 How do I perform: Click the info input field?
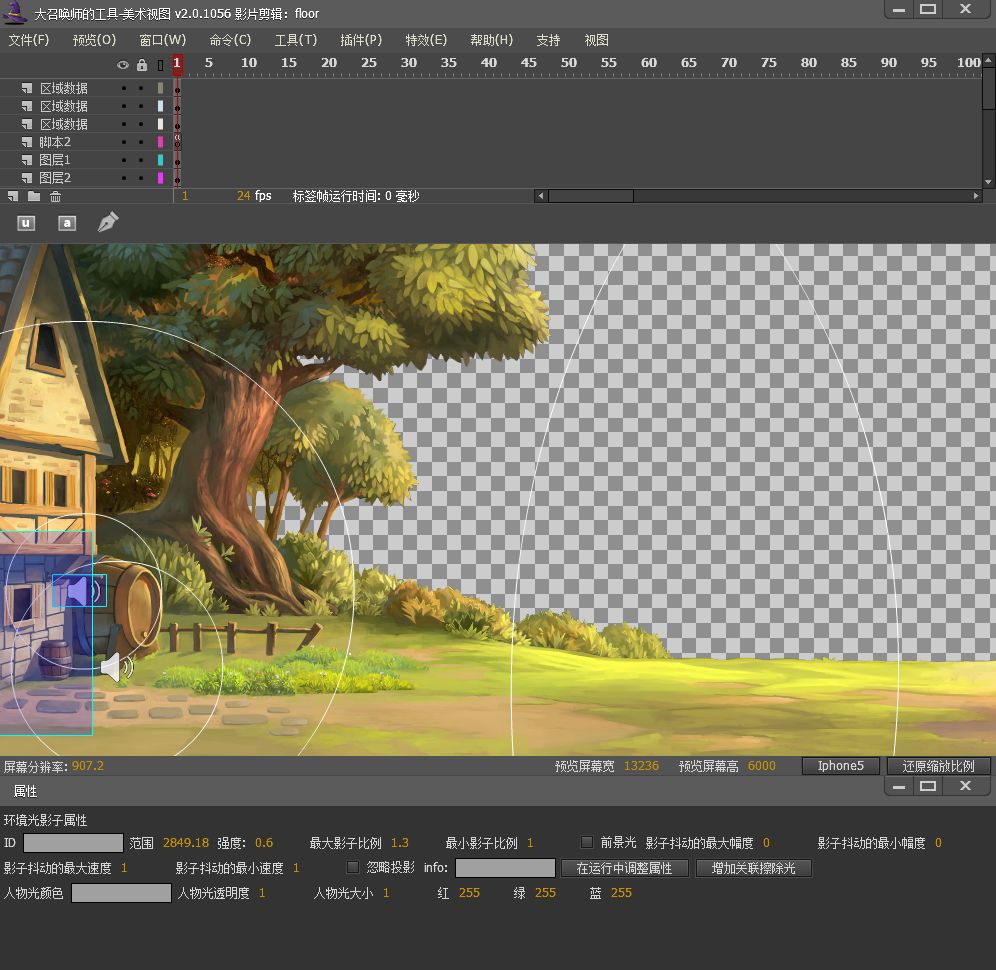coord(506,867)
